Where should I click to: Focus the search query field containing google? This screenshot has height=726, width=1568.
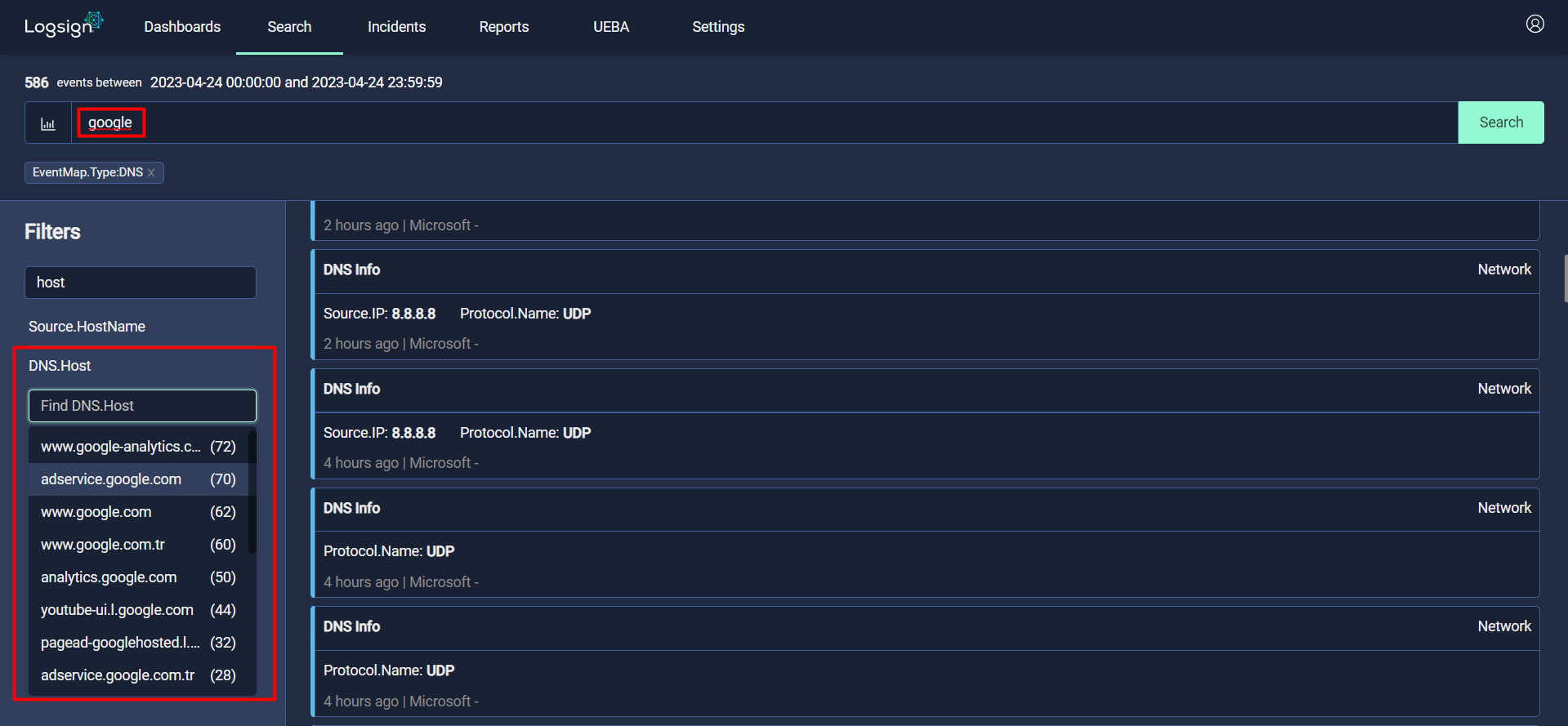[765, 122]
